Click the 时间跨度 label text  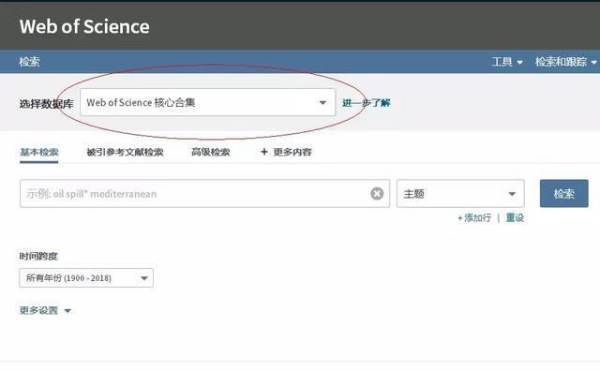[x=38, y=256]
